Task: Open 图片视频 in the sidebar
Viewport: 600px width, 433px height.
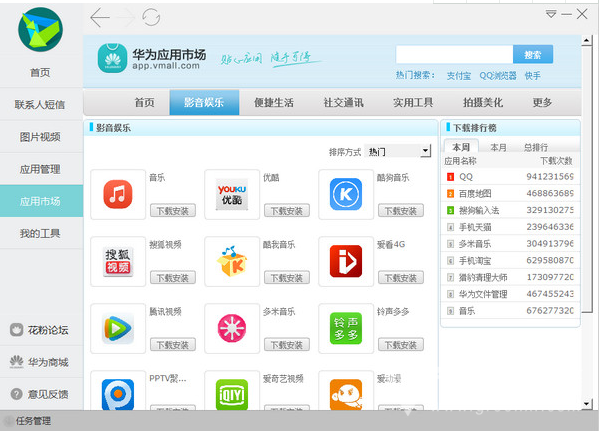Action: pyautogui.click(x=40, y=137)
